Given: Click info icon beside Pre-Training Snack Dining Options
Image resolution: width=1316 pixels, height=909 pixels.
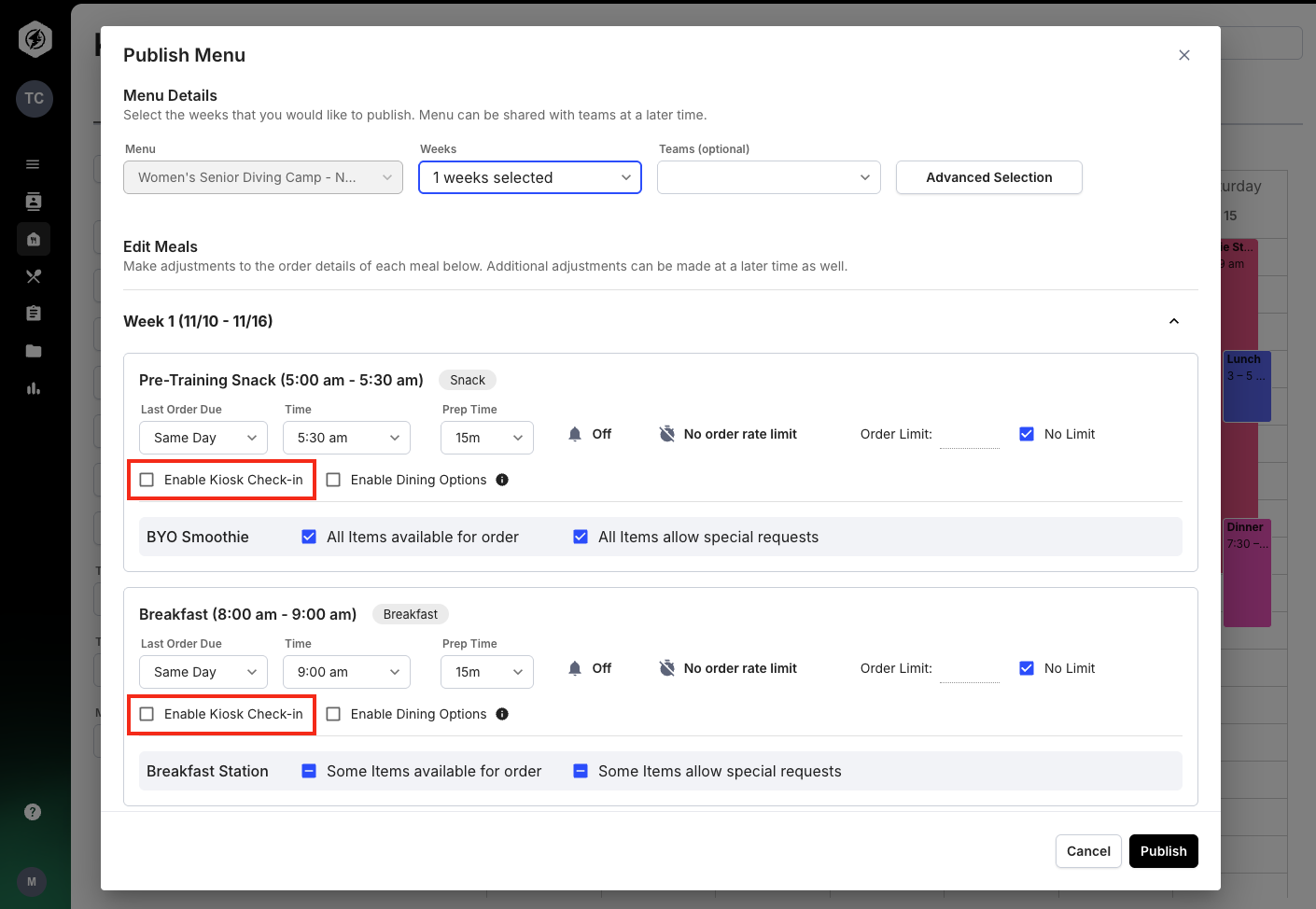Looking at the screenshot, I should (x=502, y=480).
